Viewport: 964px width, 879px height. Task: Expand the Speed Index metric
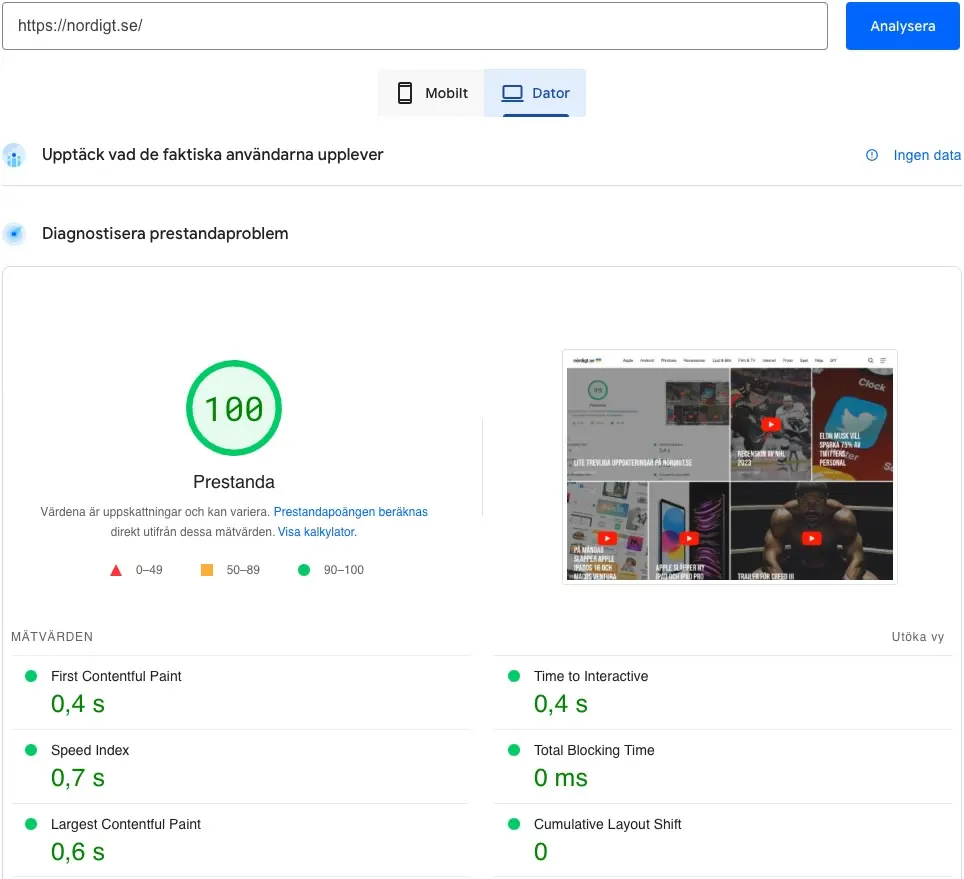click(90, 750)
